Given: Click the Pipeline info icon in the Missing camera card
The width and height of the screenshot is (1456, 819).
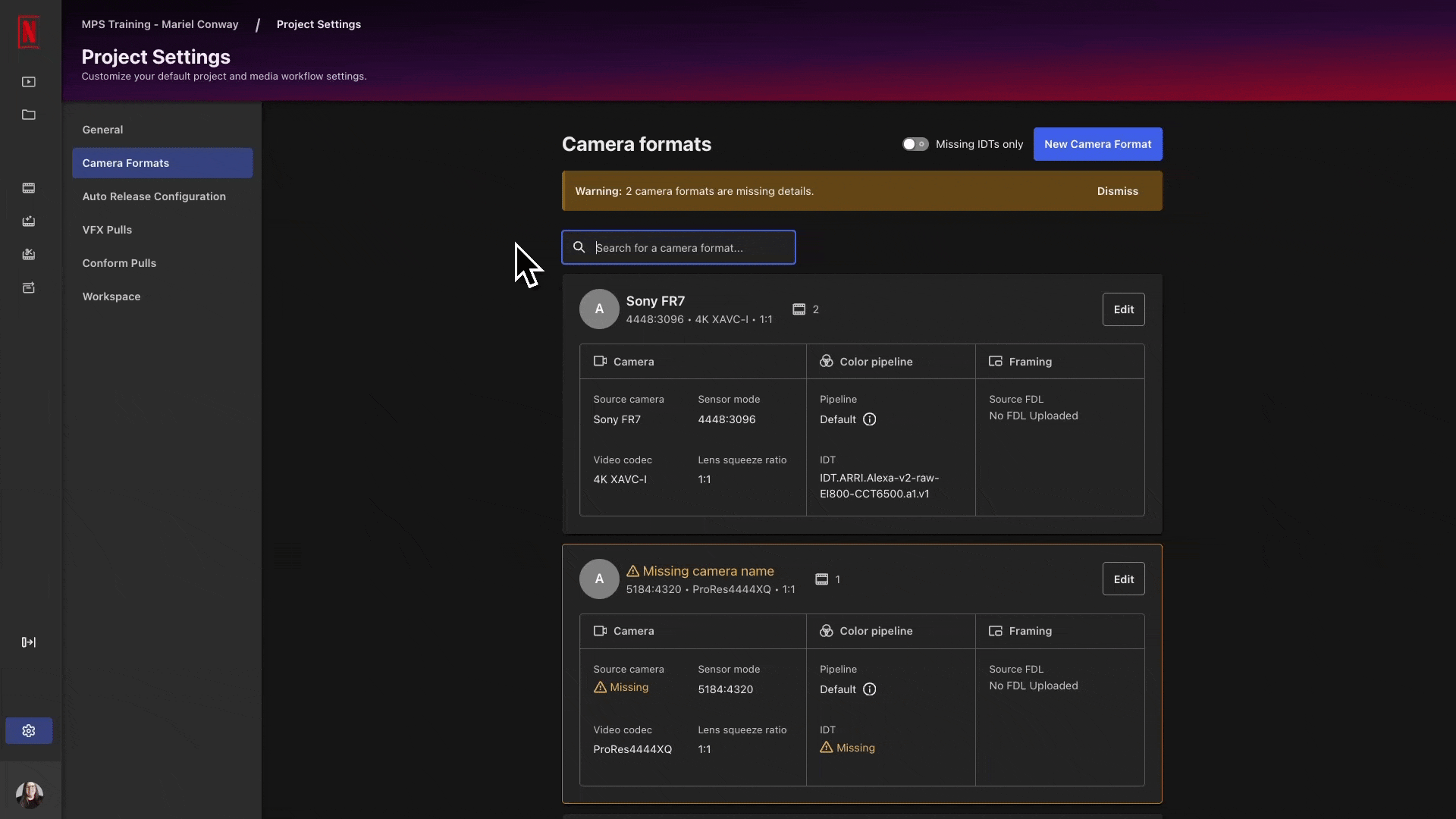Looking at the screenshot, I should (870, 689).
